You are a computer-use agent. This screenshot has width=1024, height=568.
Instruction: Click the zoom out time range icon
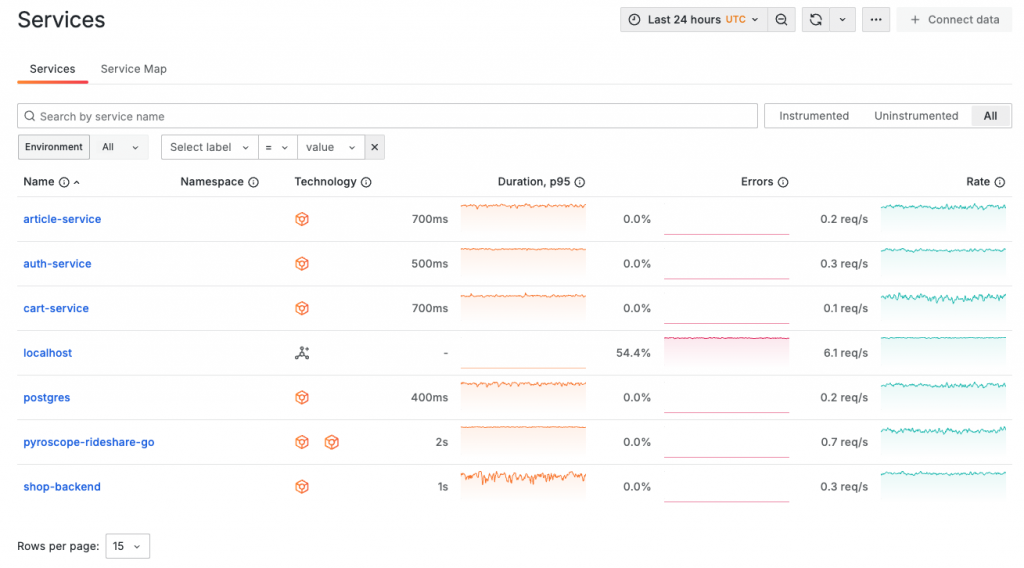(x=782, y=20)
